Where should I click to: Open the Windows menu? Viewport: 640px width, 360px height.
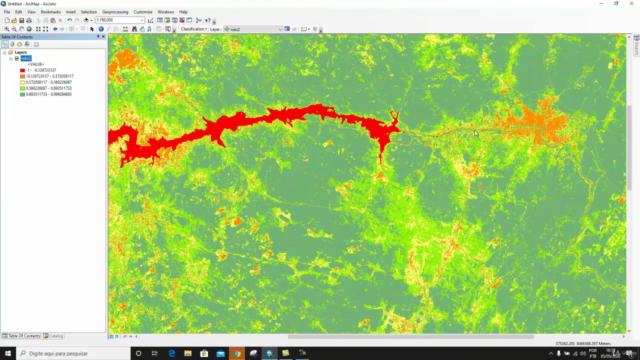166,12
